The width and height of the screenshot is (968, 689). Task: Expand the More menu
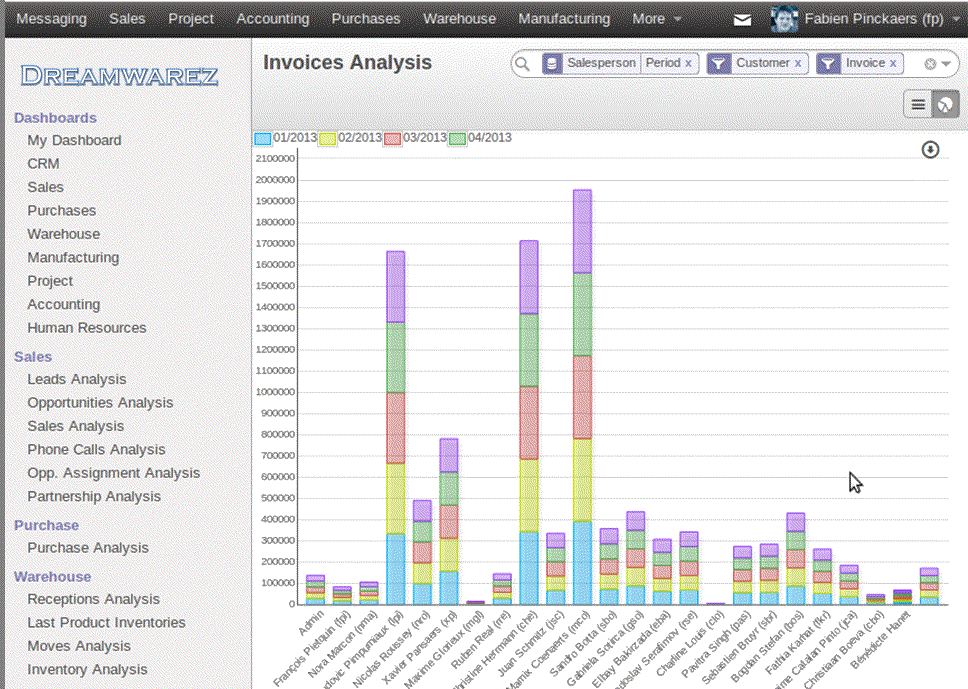click(656, 18)
